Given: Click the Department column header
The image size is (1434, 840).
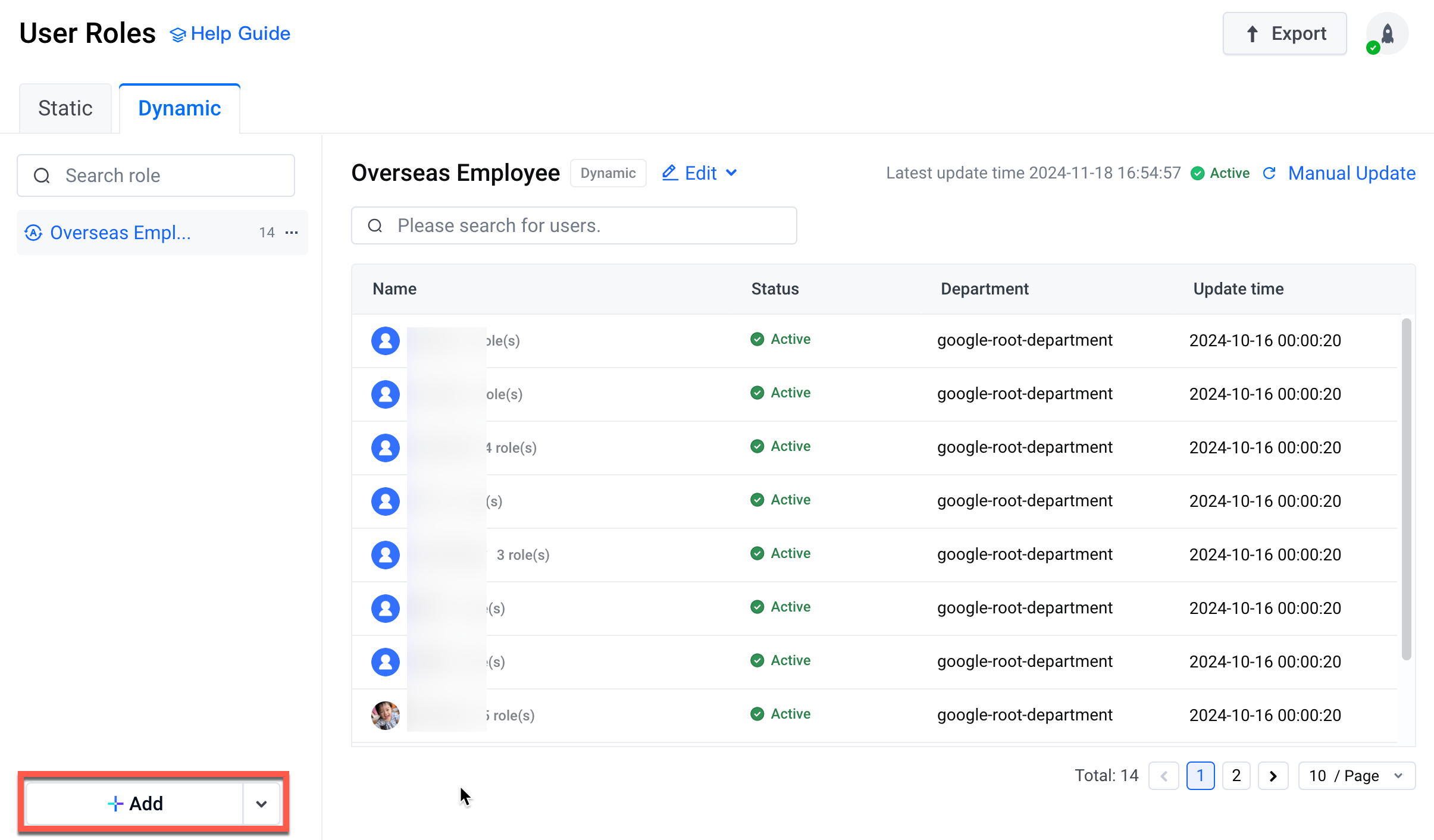Looking at the screenshot, I should 985,289.
